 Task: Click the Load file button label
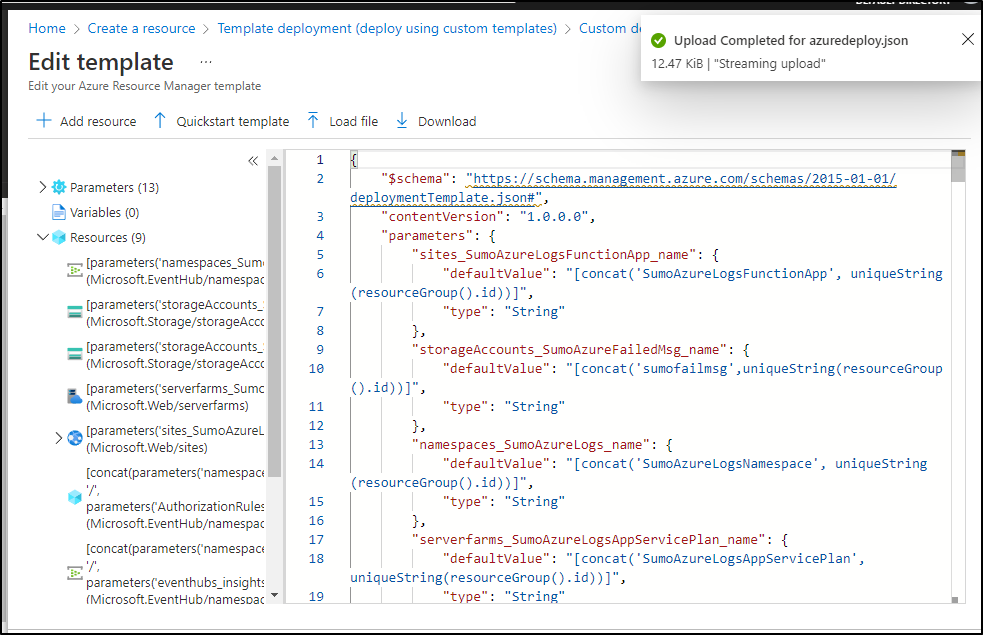(x=354, y=122)
